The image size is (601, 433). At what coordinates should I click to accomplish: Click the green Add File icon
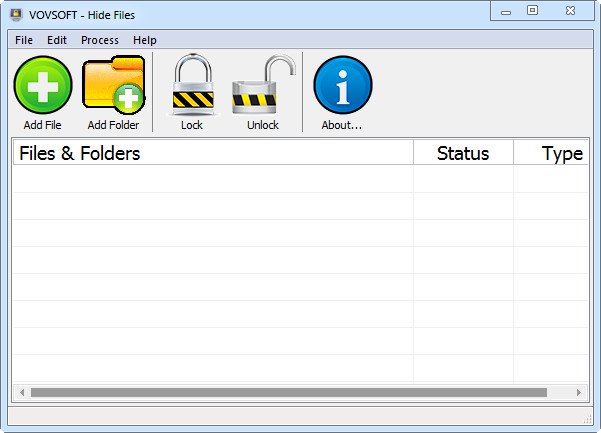pos(43,85)
